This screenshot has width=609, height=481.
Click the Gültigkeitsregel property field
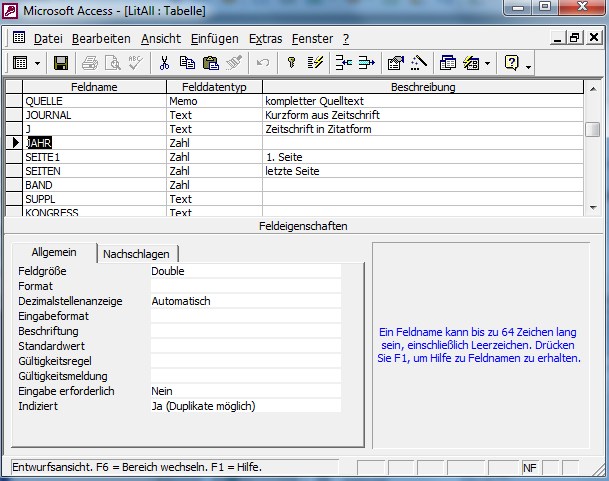(246, 361)
